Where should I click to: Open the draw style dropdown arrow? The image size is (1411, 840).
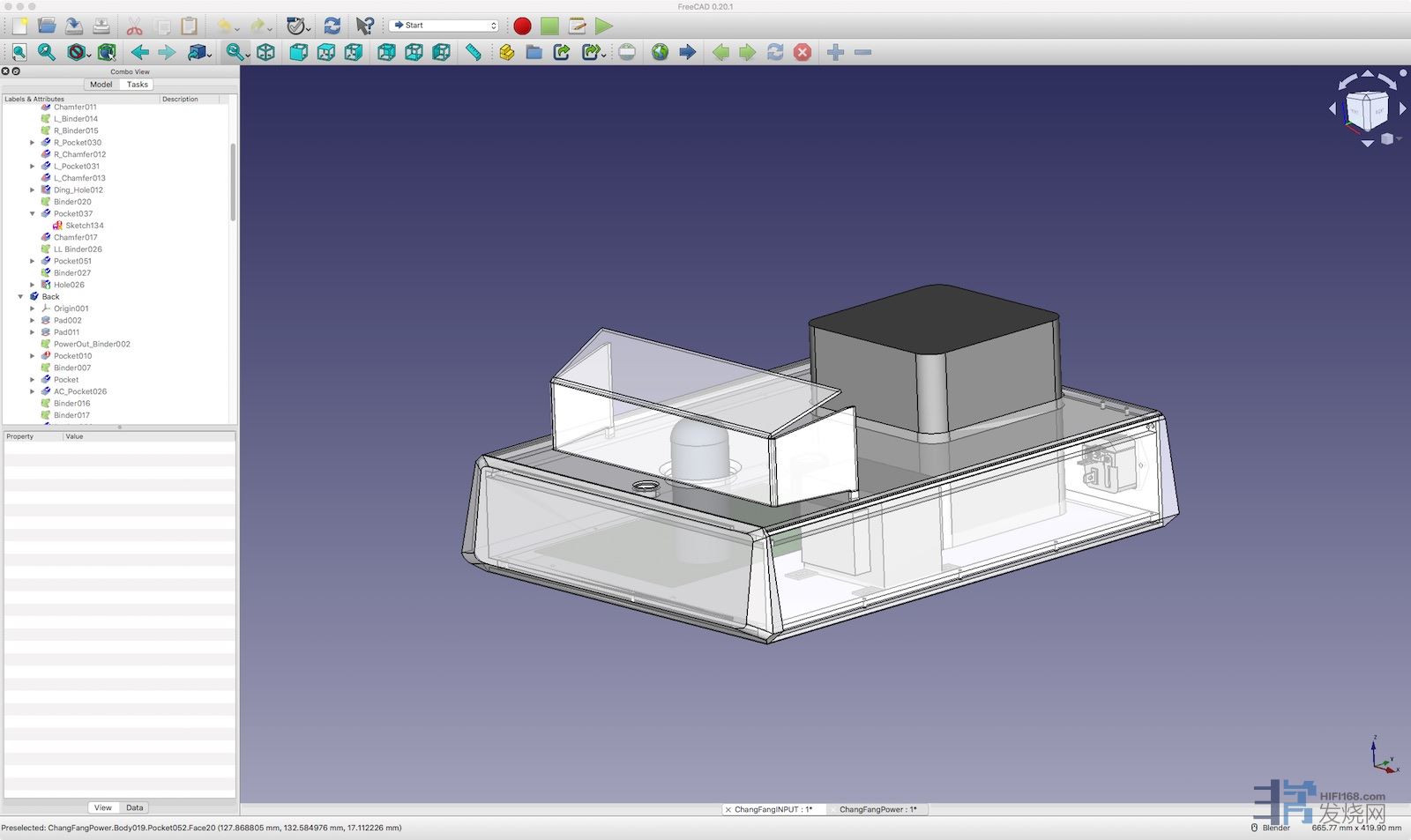pos(89,55)
